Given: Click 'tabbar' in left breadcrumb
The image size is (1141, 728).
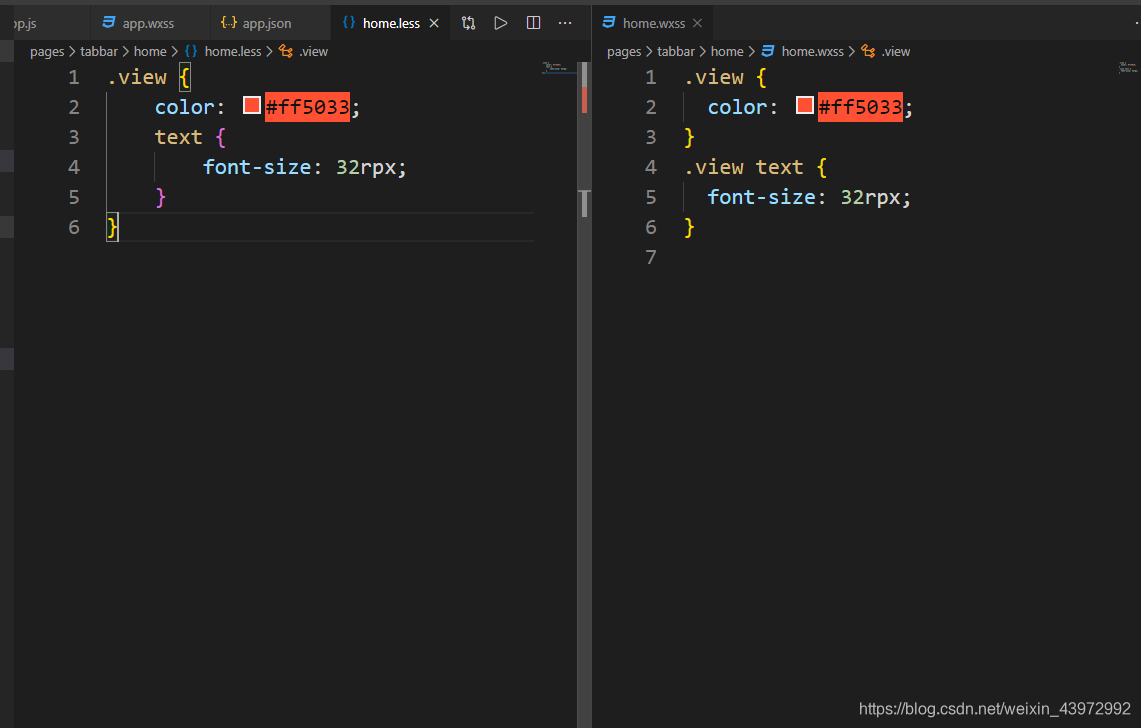Looking at the screenshot, I should pos(99,52).
